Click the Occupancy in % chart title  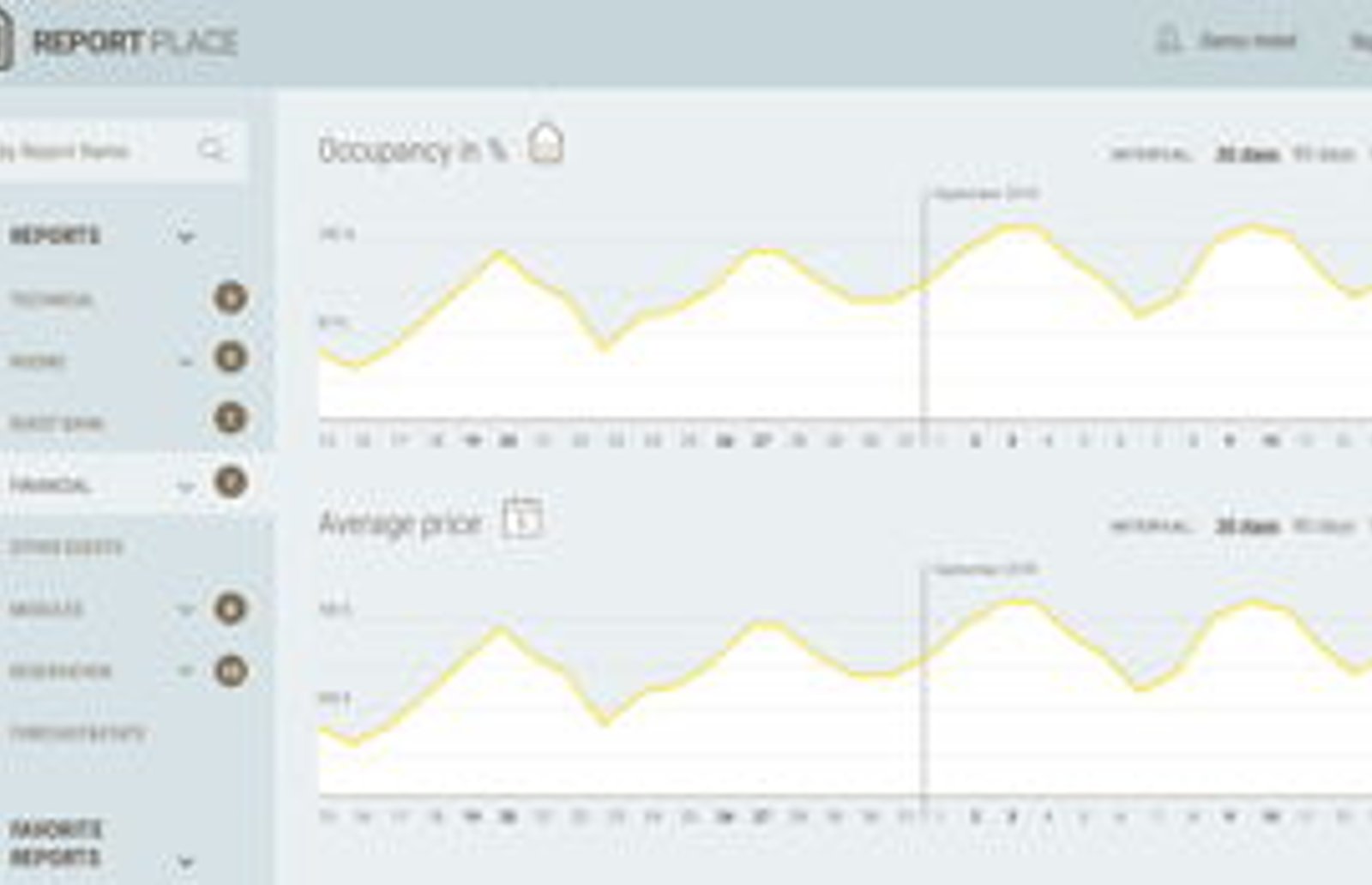click(413, 151)
